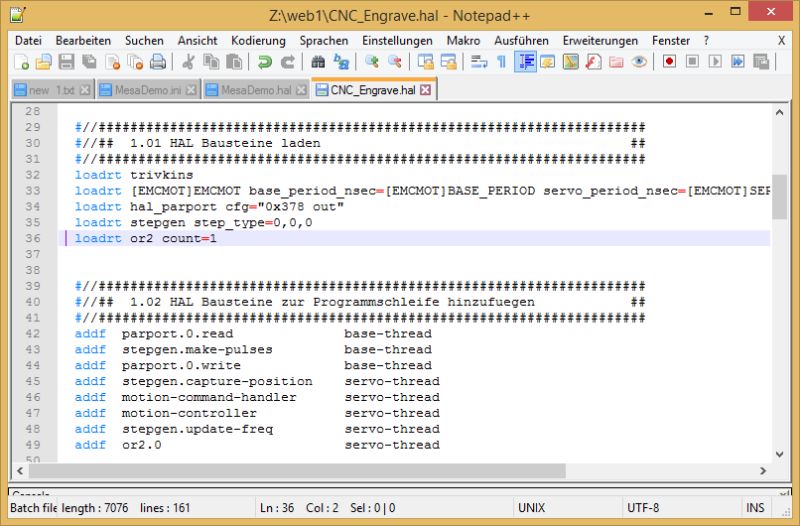
Task: Open Find with the binoculars icon
Action: click(x=318, y=62)
